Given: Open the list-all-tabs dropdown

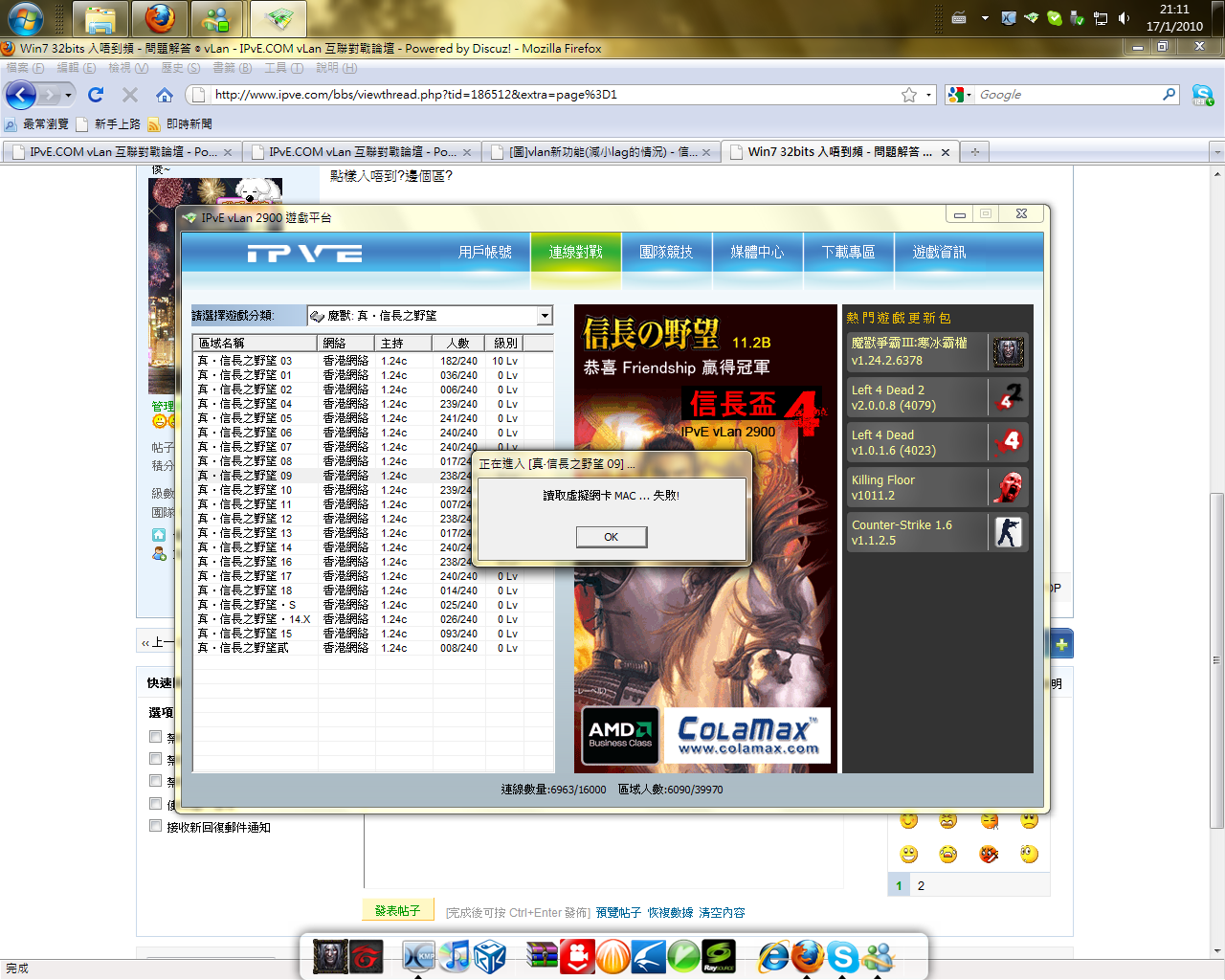Looking at the screenshot, I should coord(1216,152).
